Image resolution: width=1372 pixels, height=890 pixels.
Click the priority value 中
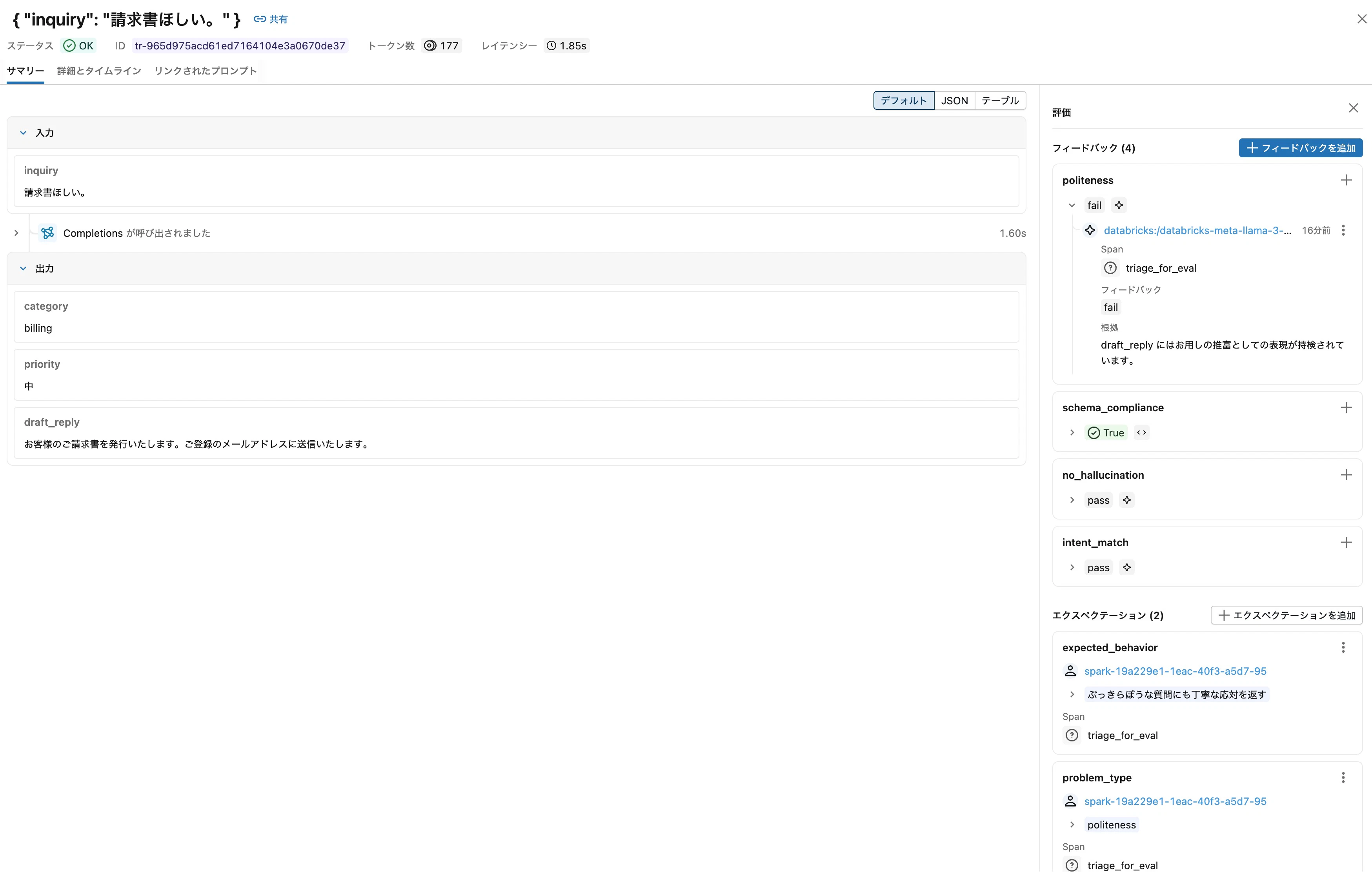29,386
